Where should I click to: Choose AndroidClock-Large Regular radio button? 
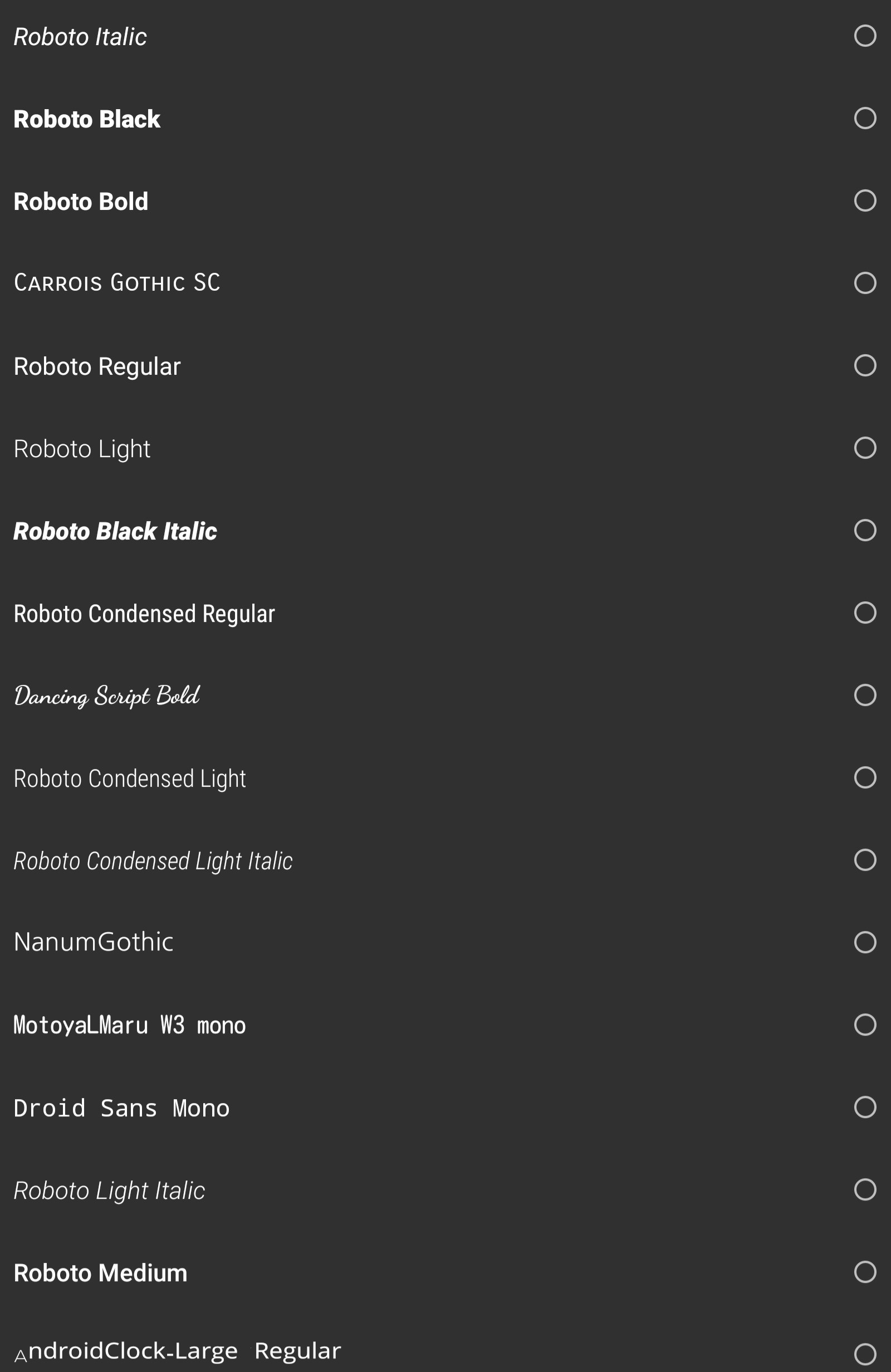(x=864, y=1354)
